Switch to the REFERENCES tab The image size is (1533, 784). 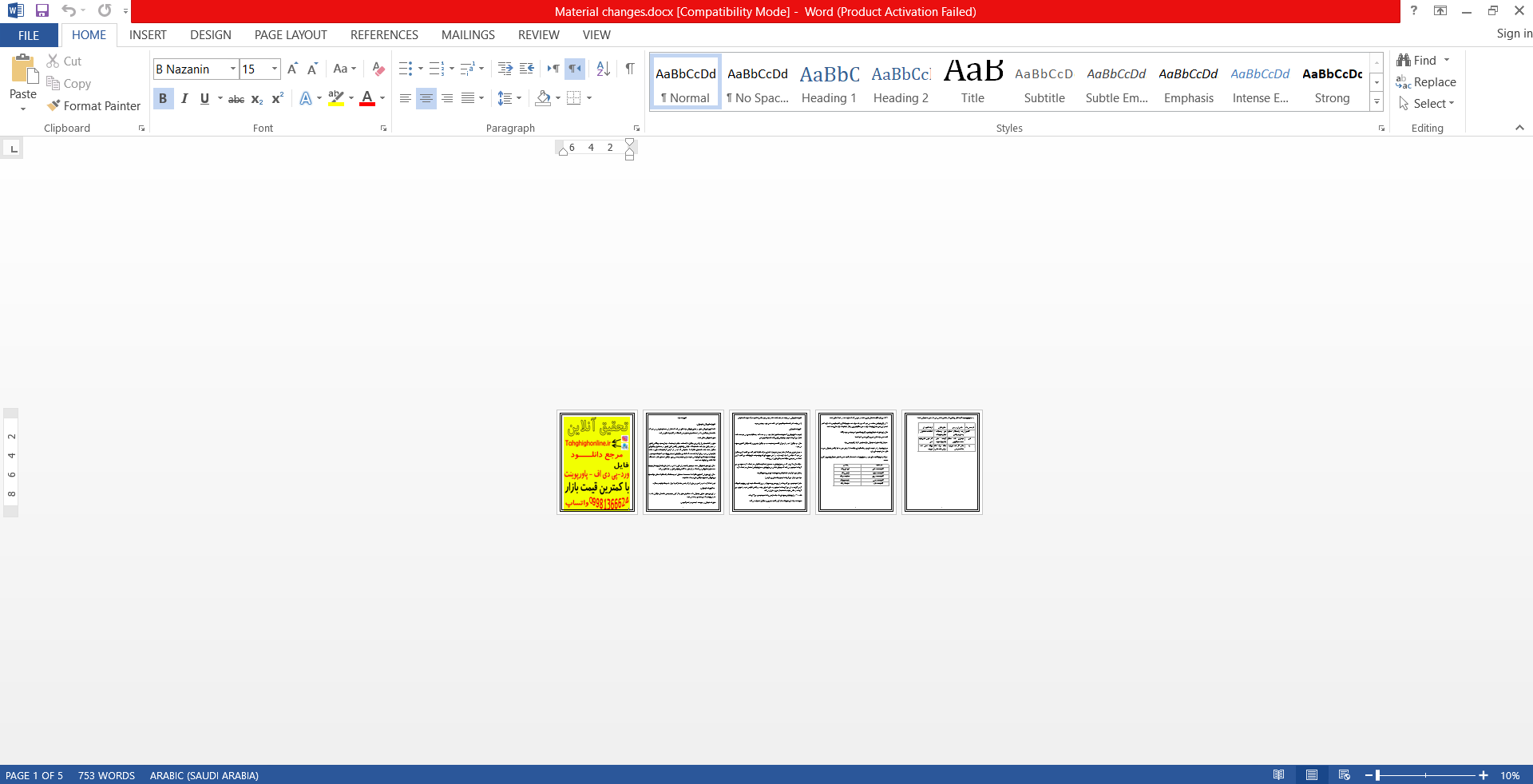tap(384, 35)
